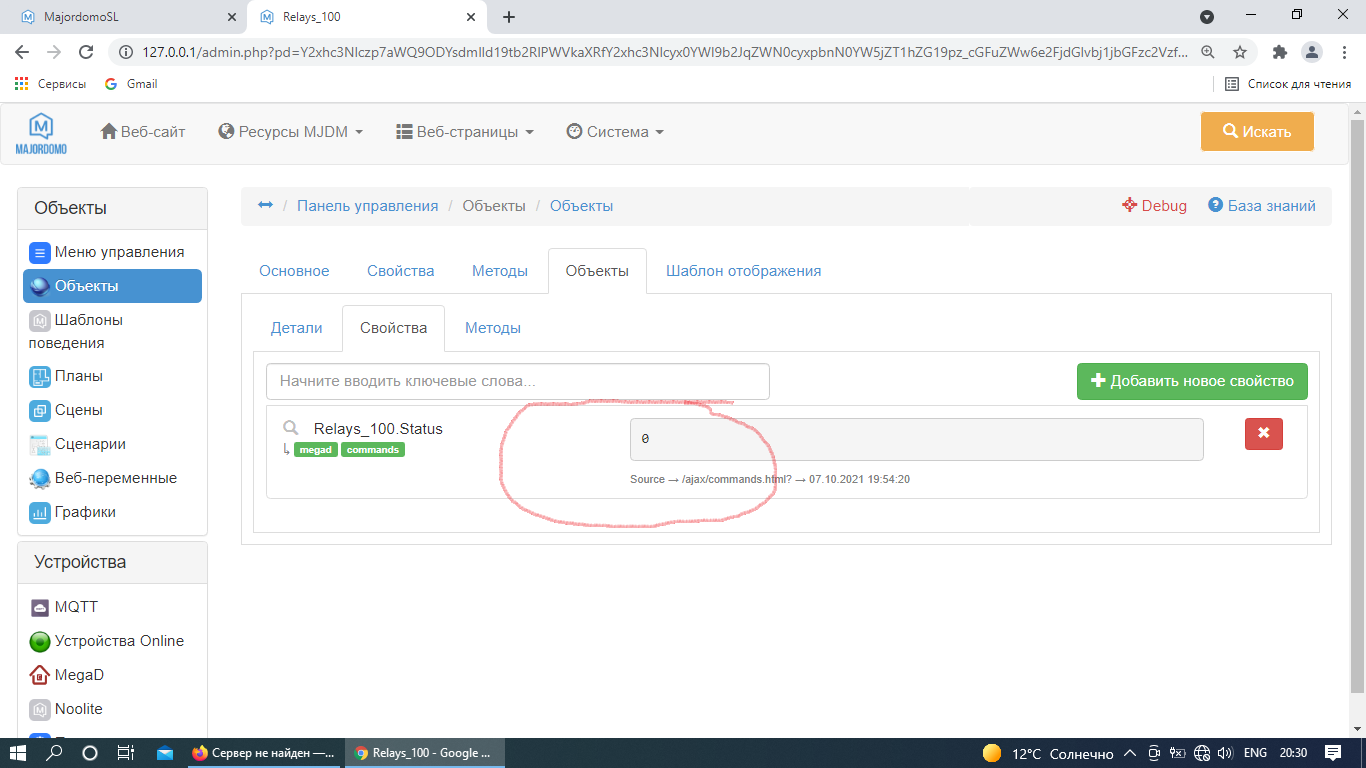Click the zoom magnifier icon in address bar
This screenshot has width=1366, height=768.
(1208, 52)
